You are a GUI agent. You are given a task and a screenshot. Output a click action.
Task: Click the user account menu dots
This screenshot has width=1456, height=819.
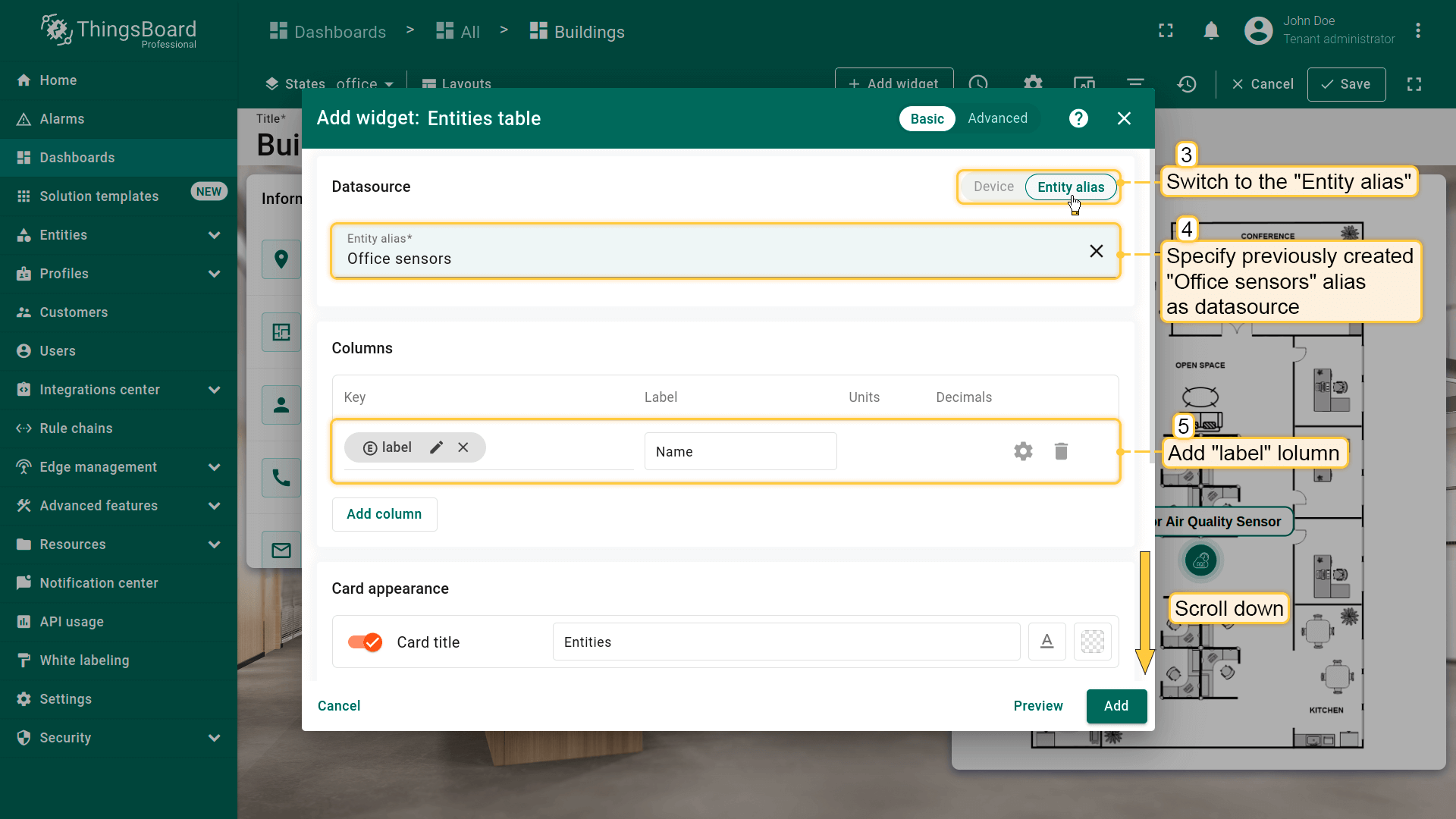tap(1417, 30)
